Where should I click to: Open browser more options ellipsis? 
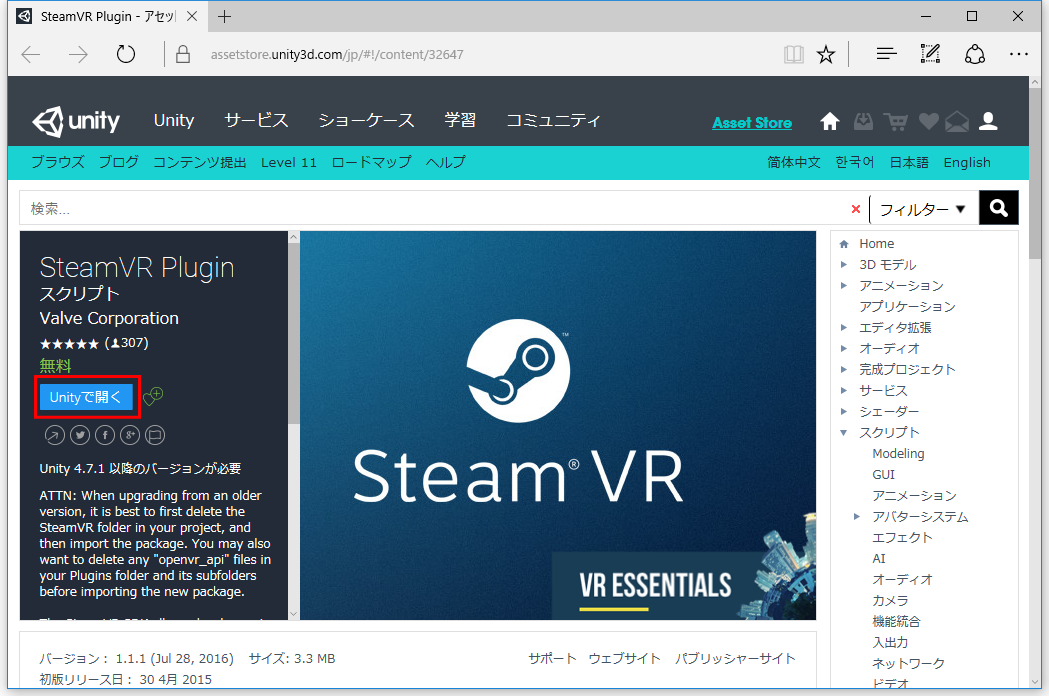(1019, 54)
